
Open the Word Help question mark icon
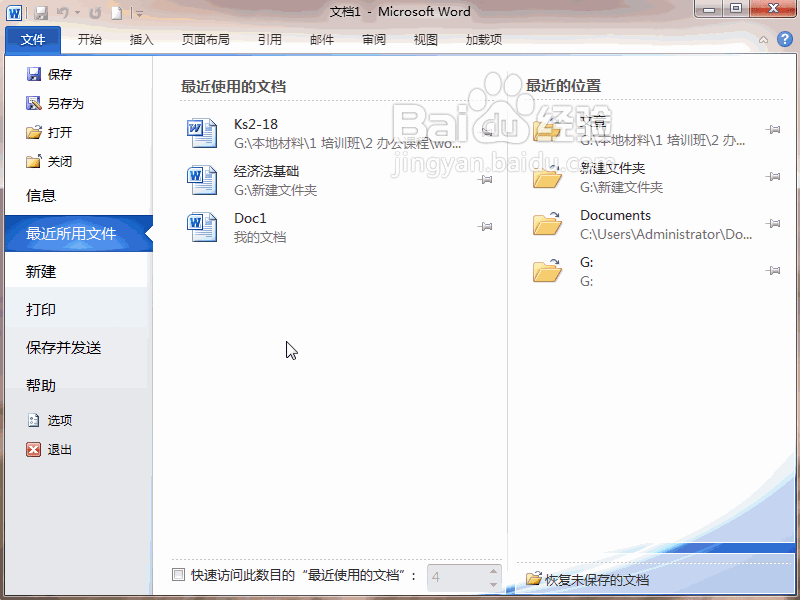click(x=786, y=40)
